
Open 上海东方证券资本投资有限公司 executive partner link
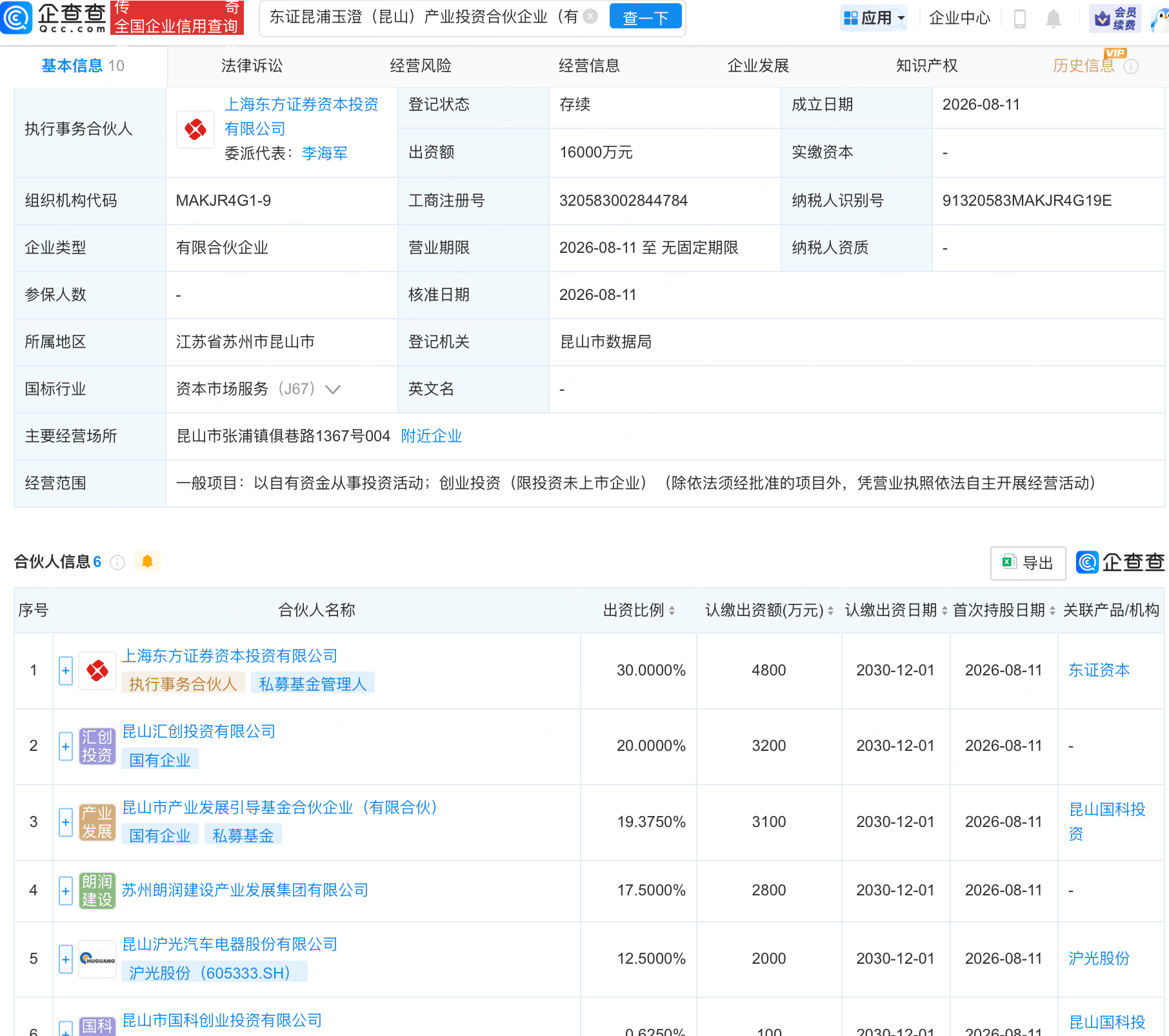[301, 117]
